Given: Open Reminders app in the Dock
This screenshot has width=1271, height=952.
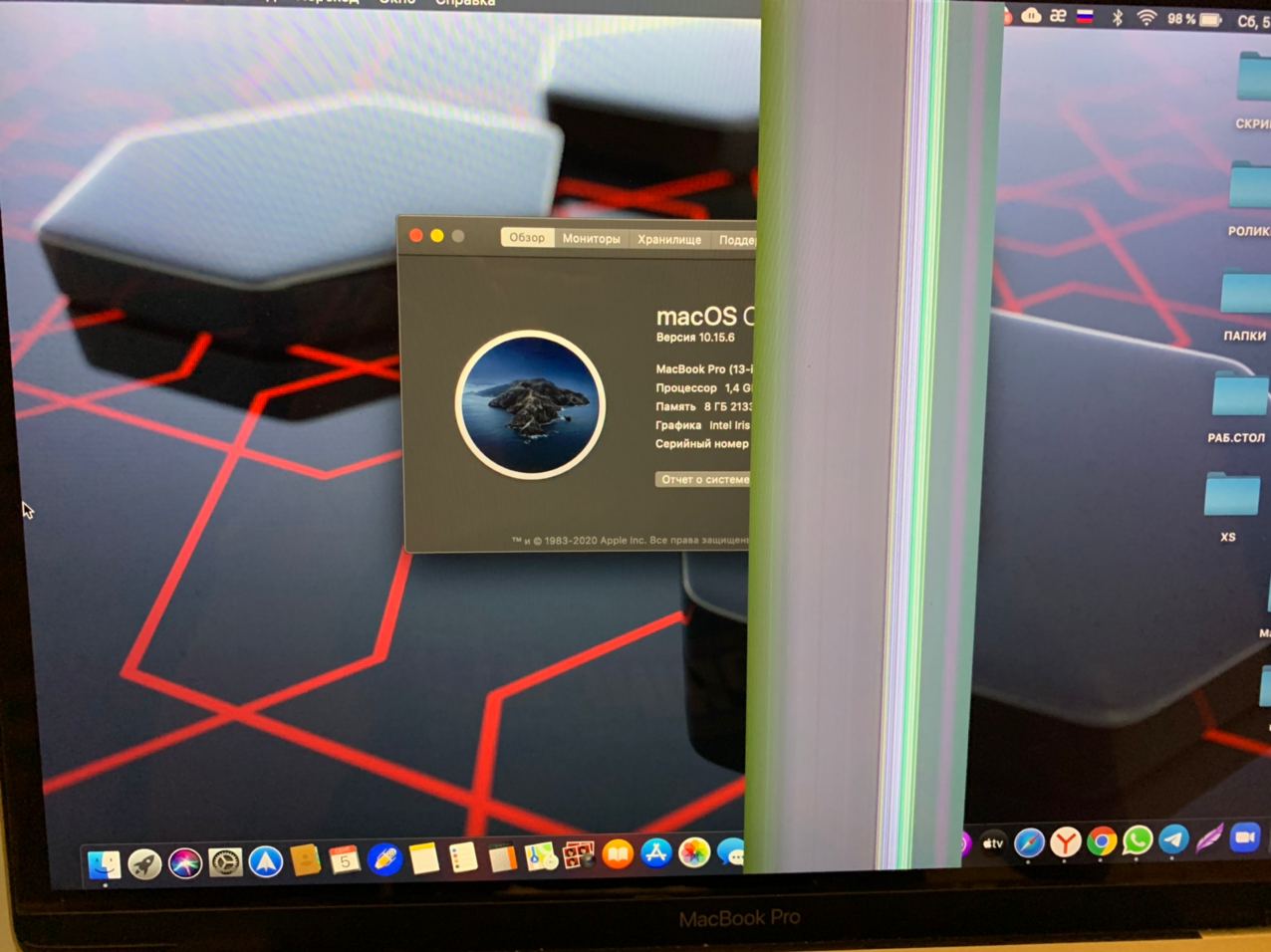Looking at the screenshot, I should tap(463, 857).
